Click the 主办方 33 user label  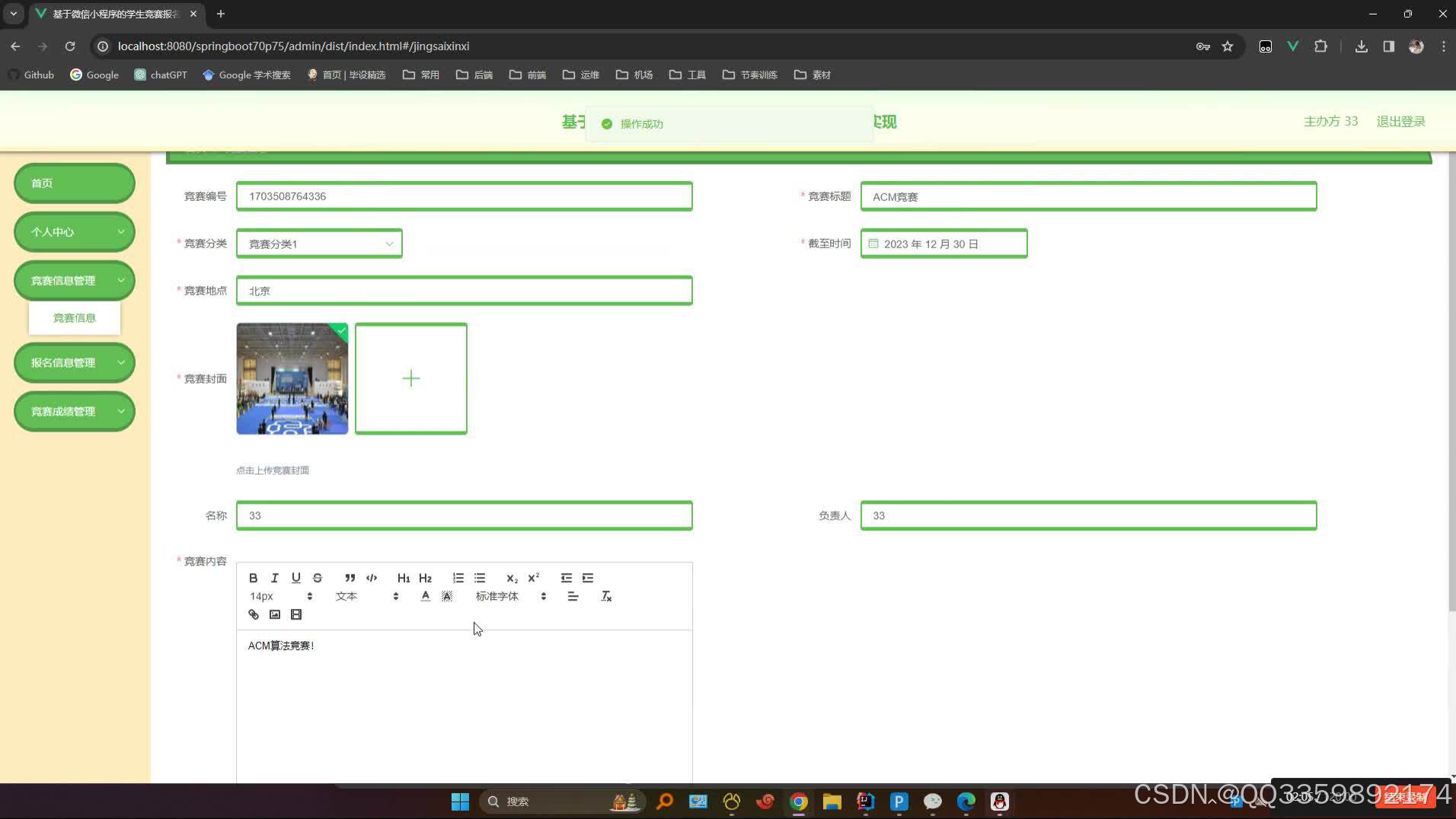tap(1330, 121)
